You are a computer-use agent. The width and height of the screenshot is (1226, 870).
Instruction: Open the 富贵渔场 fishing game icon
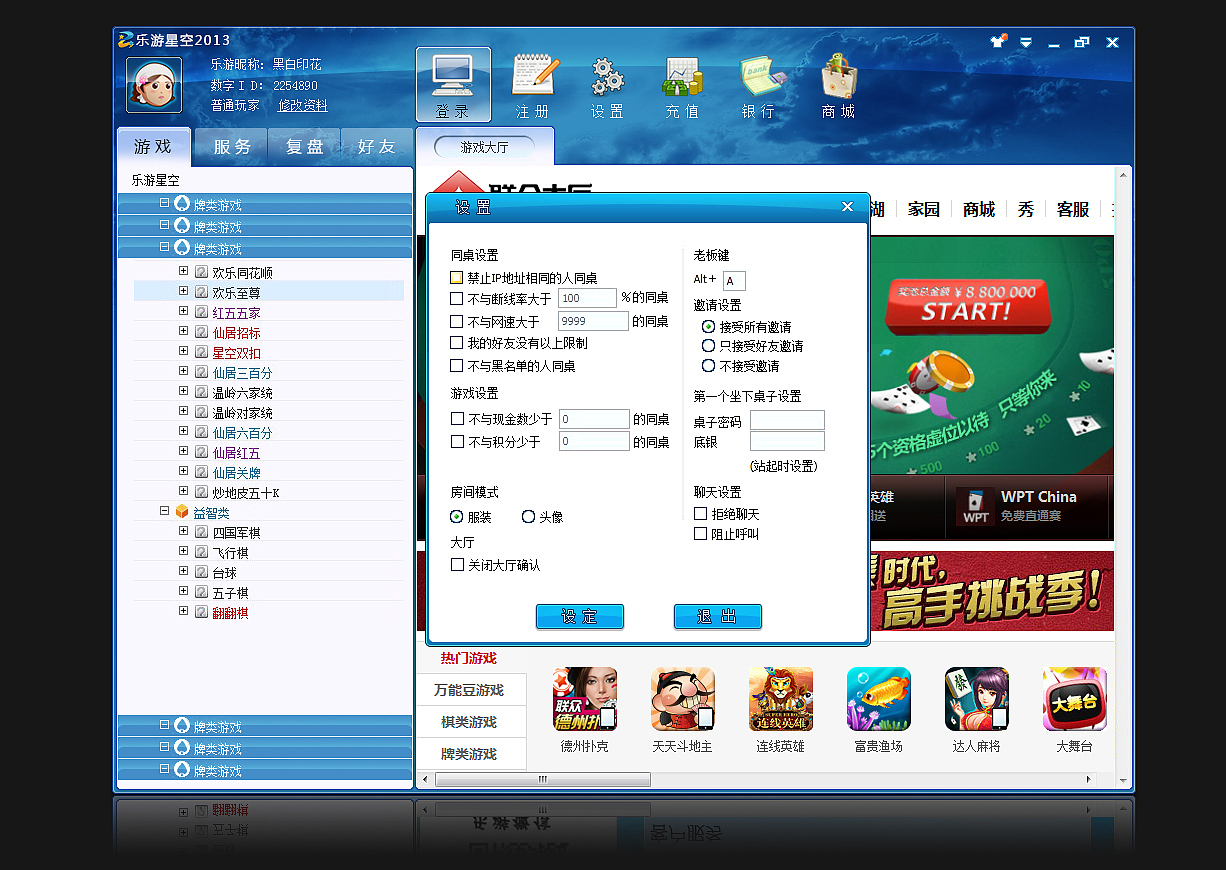(878, 700)
